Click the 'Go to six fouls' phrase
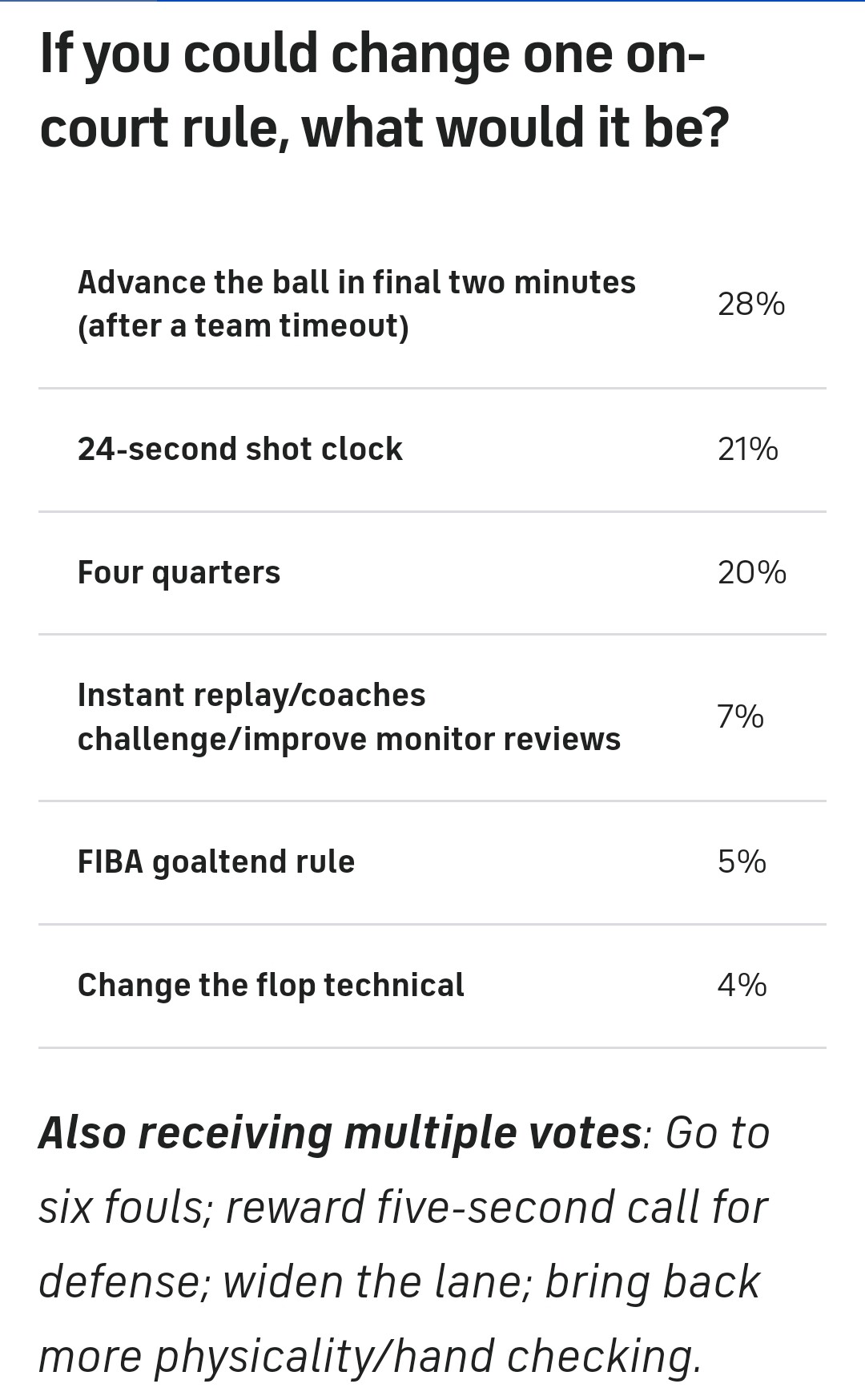 pos(715,1135)
